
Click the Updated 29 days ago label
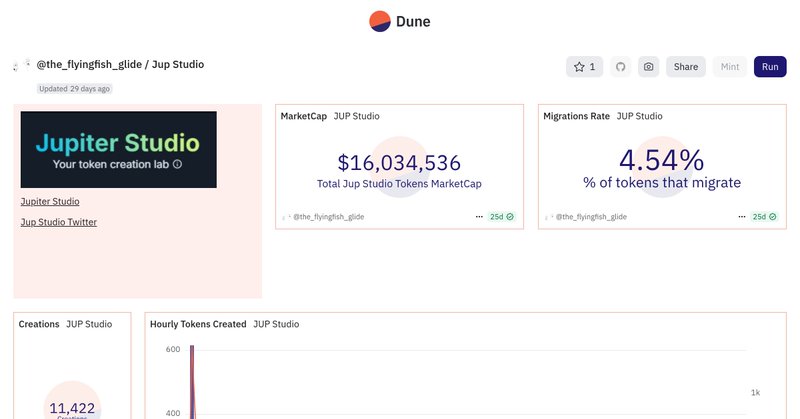click(74, 89)
